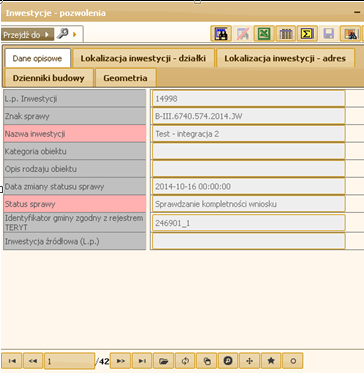
Task: Click the /42 total record count
Action: (x=102, y=361)
